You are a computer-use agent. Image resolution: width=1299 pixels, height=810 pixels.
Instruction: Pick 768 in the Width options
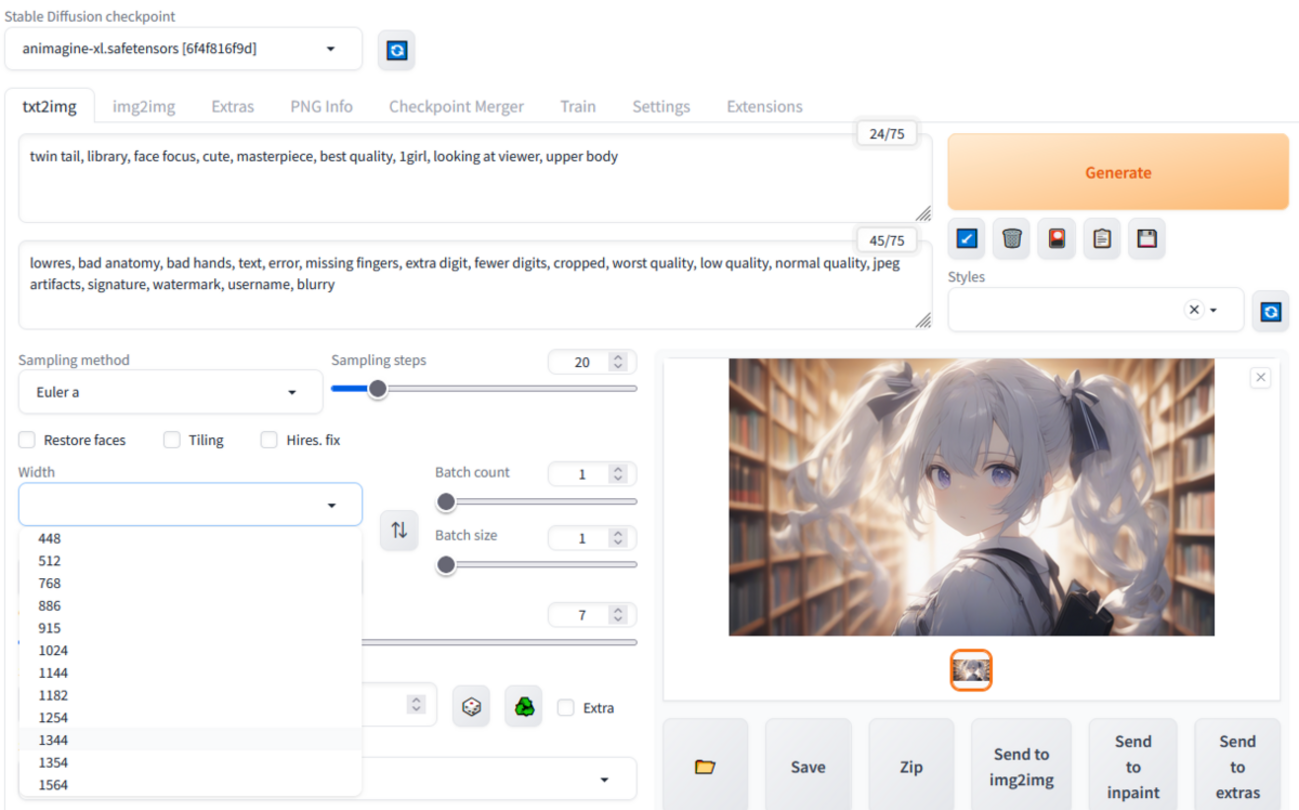click(x=190, y=583)
